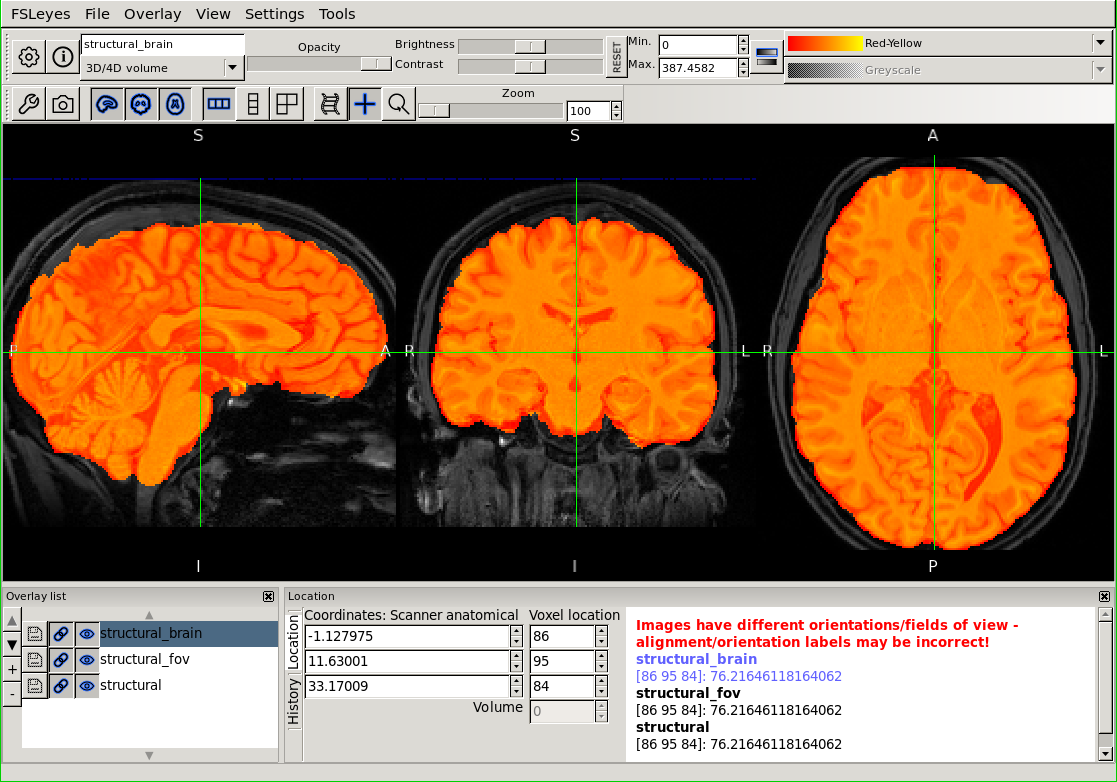Toggle the axial canvas view
The image size is (1117, 782).
click(176, 104)
